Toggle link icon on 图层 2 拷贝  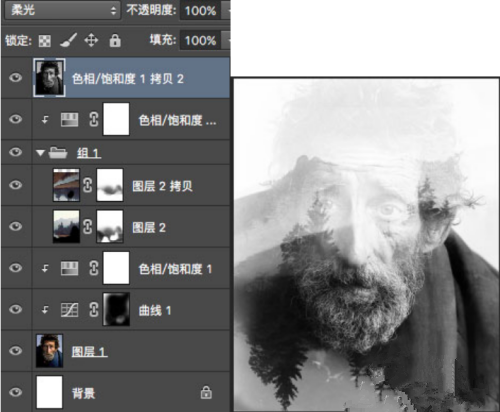pos(87,185)
